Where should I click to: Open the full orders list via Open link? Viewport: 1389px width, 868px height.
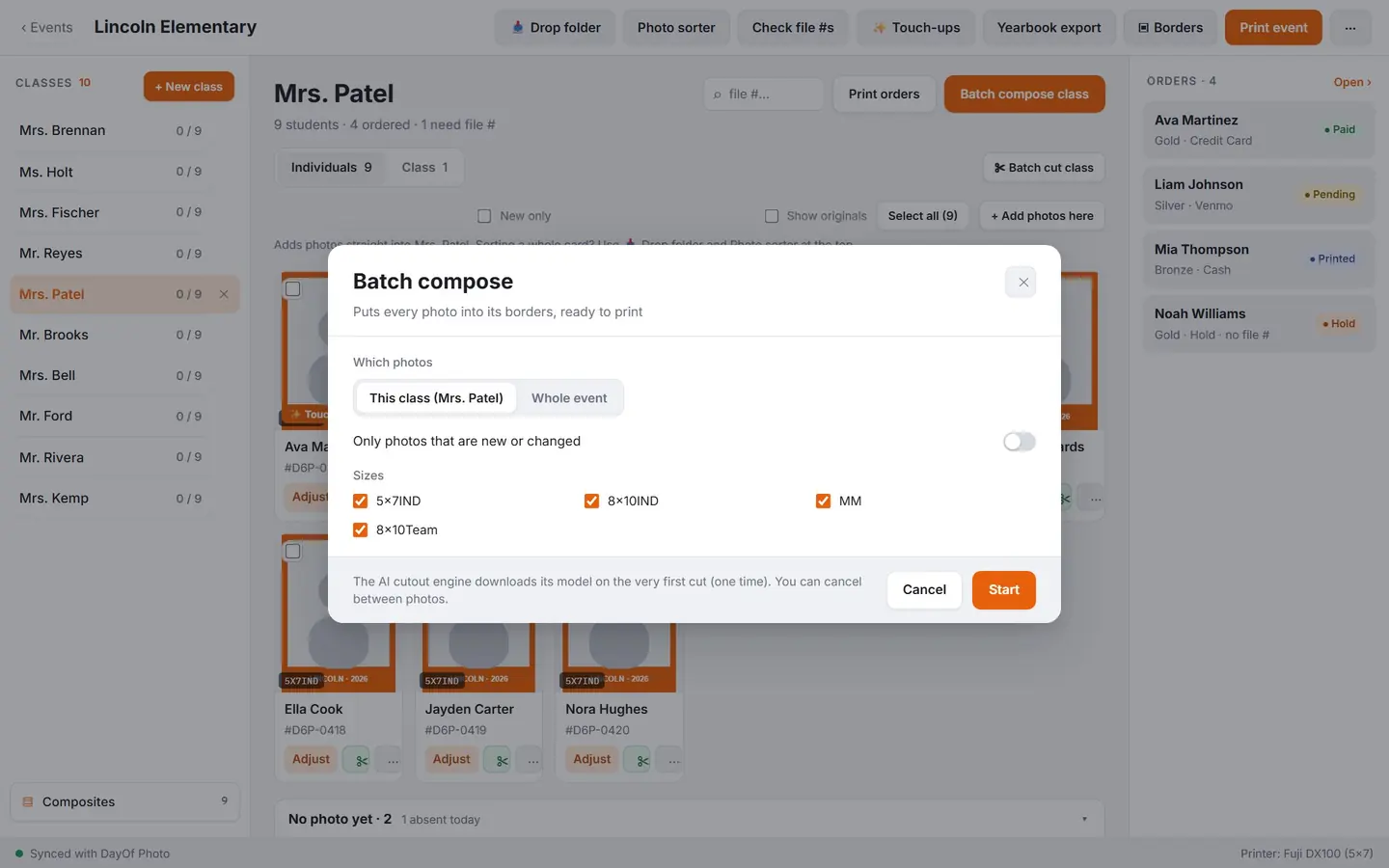point(1352,82)
